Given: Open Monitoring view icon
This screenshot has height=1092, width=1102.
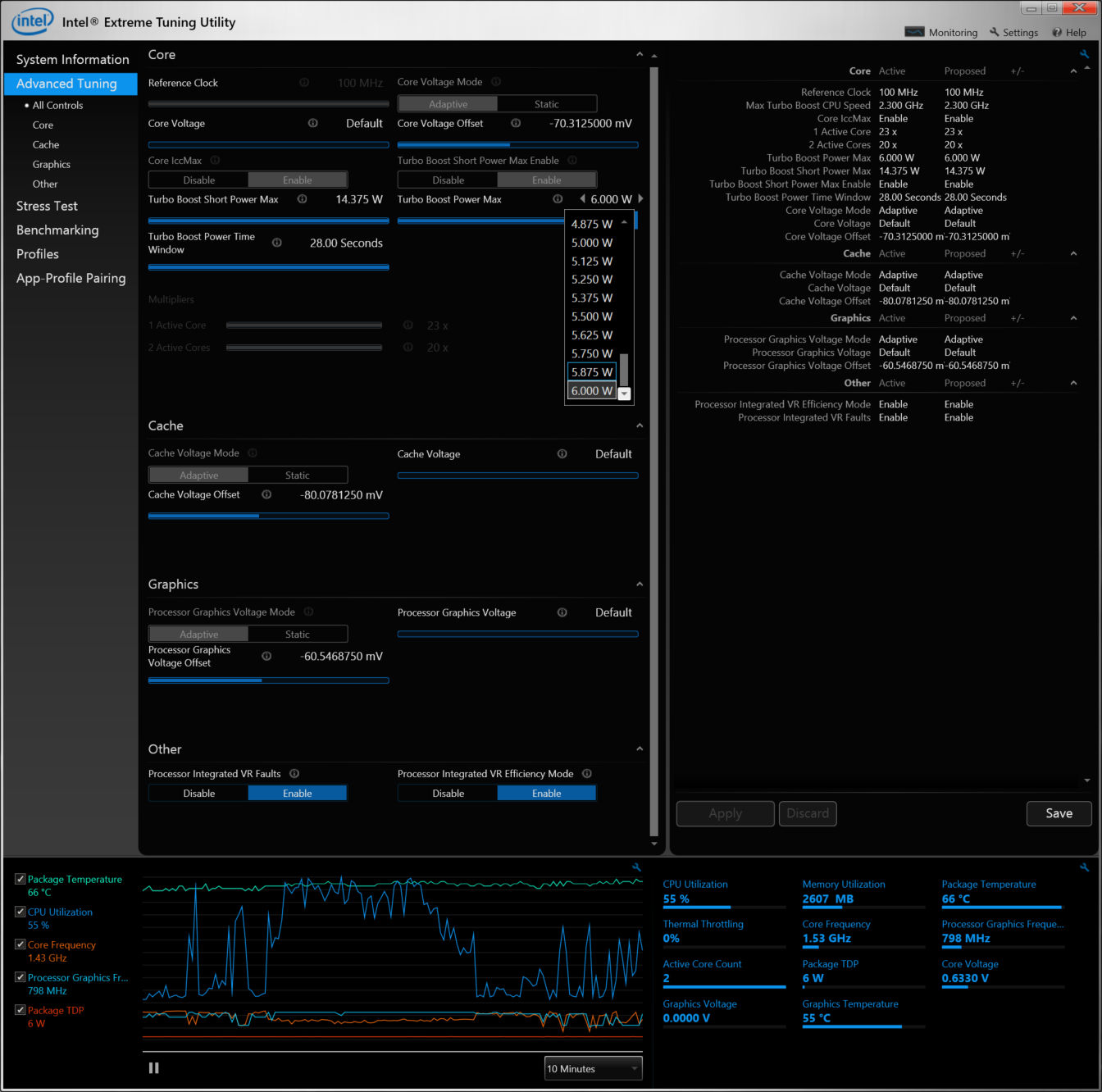Looking at the screenshot, I should 914,32.
